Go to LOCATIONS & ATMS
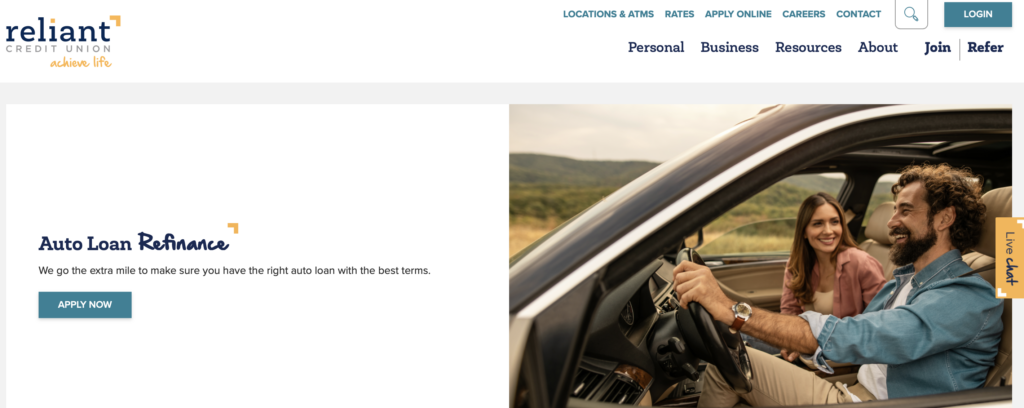The height and width of the screenshot is (408, 1024). [608, 14]
